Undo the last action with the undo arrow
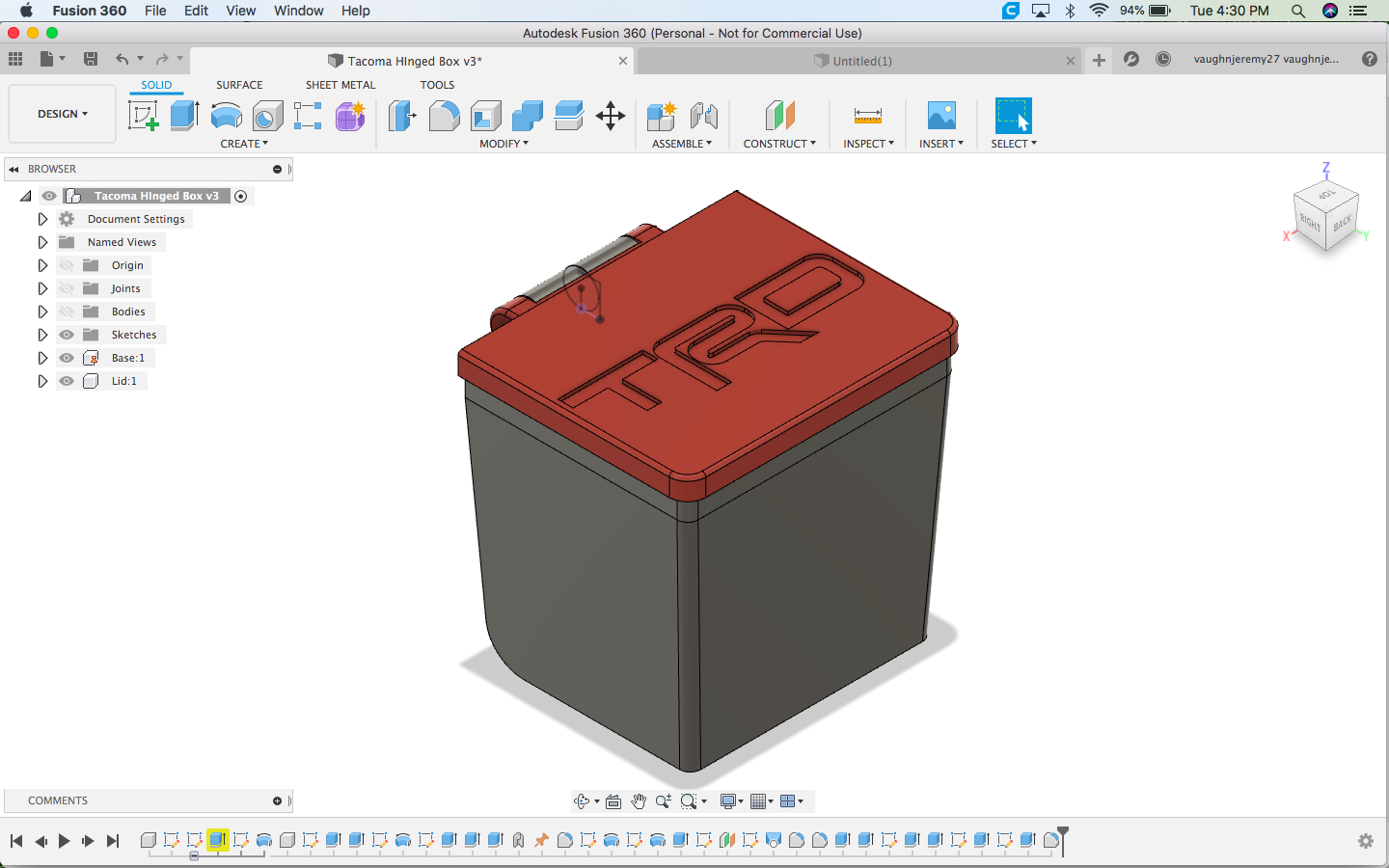 [122, 59]
